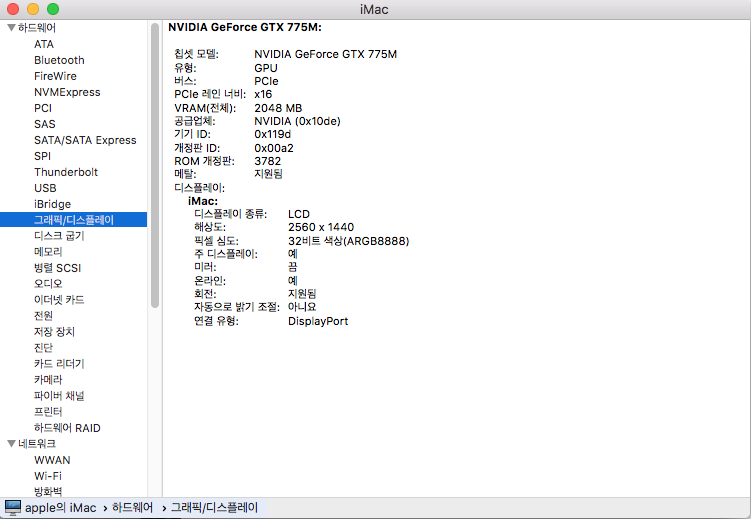
Task: Open 이더넷 카드 in sidebar
Action: tap(59, 300)
